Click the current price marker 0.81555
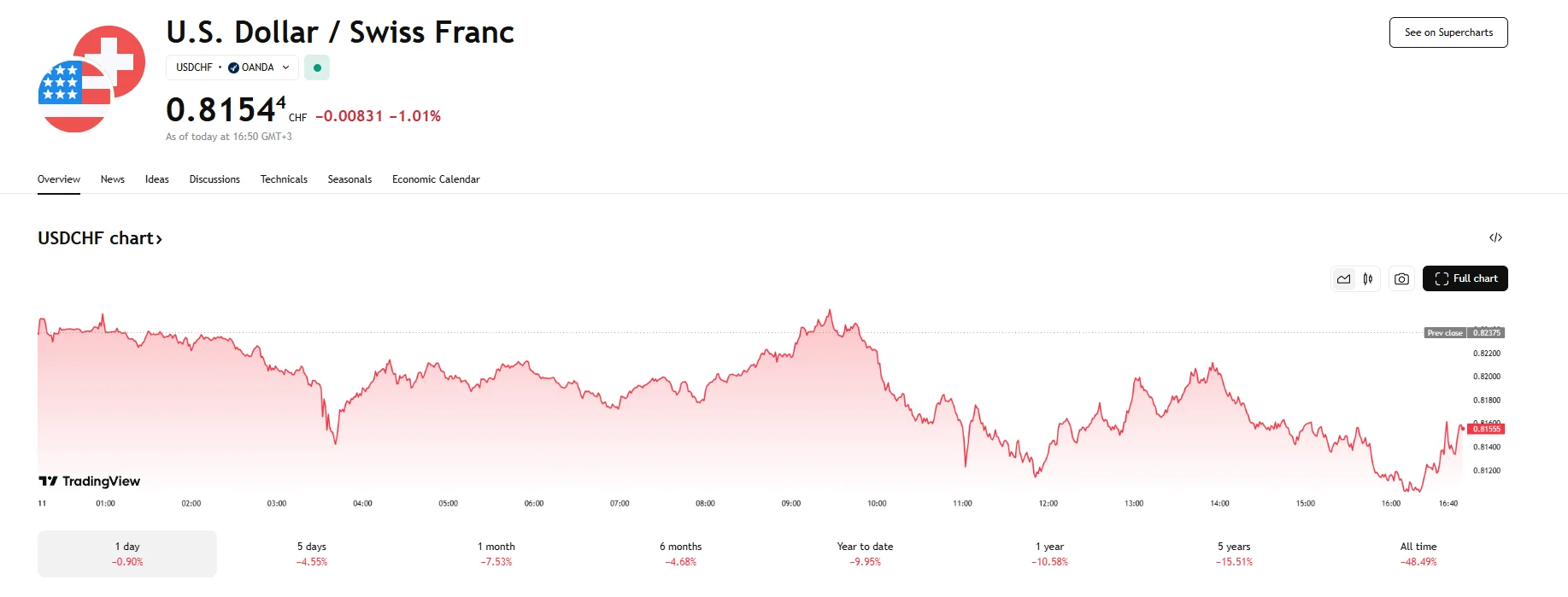Image resolution: width=1568 pixels, height=597 pixels. point(1486,429)
